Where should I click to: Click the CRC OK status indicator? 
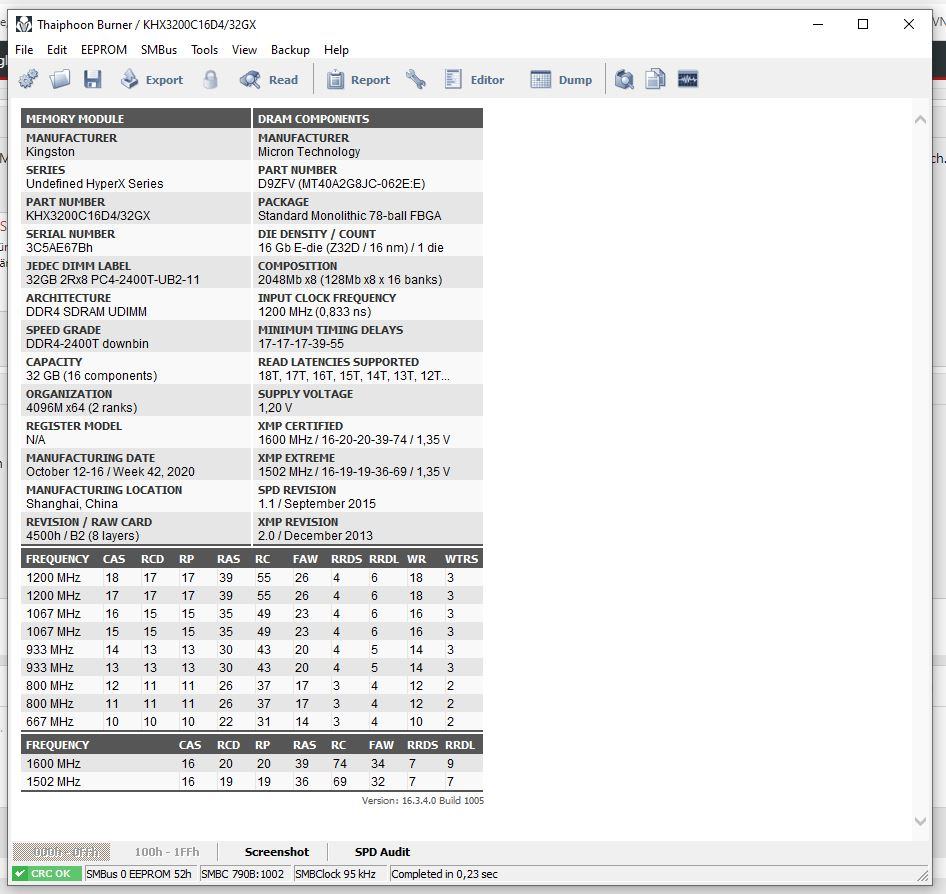pos(47,873)
